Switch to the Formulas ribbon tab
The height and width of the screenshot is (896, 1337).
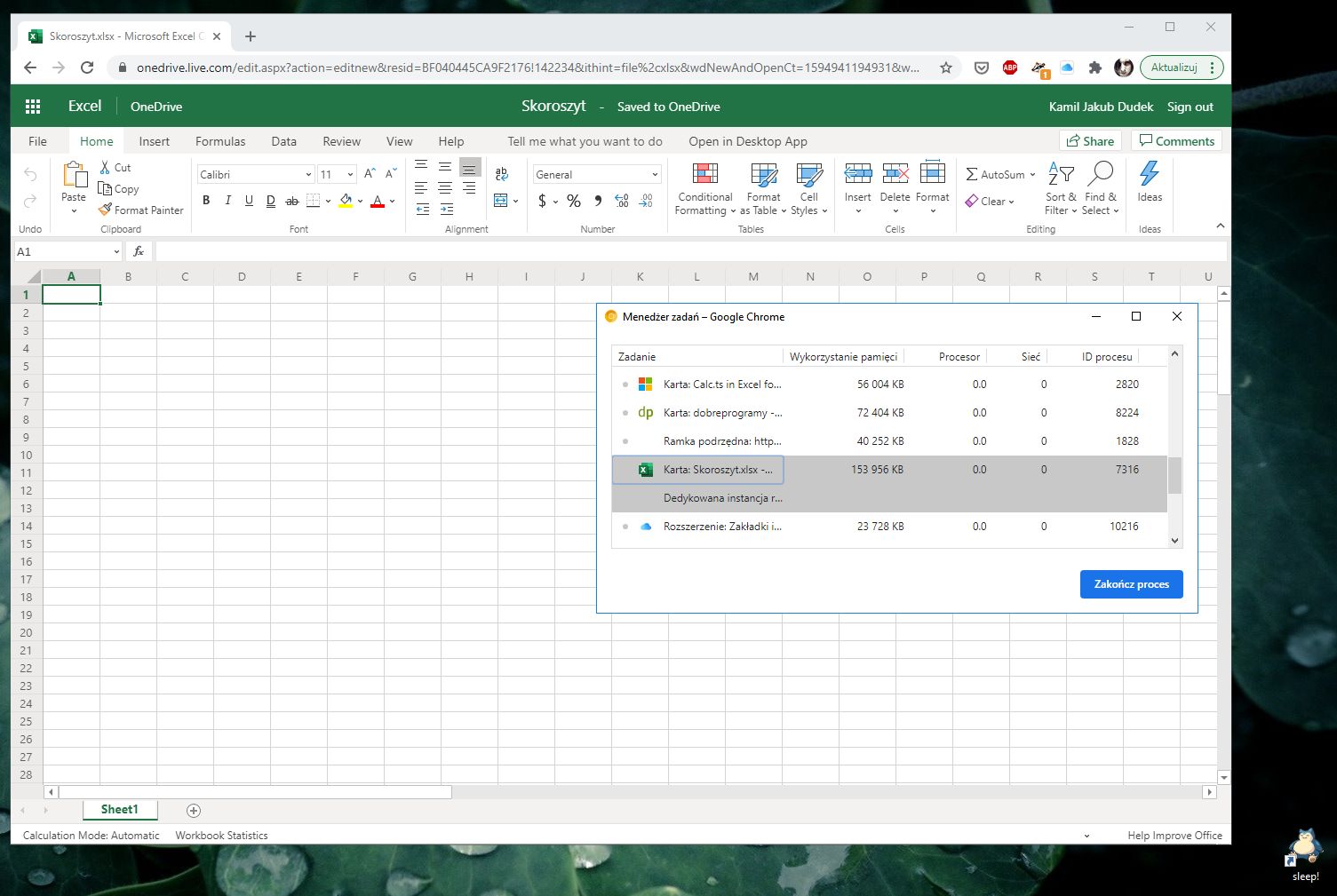(220, 141)
